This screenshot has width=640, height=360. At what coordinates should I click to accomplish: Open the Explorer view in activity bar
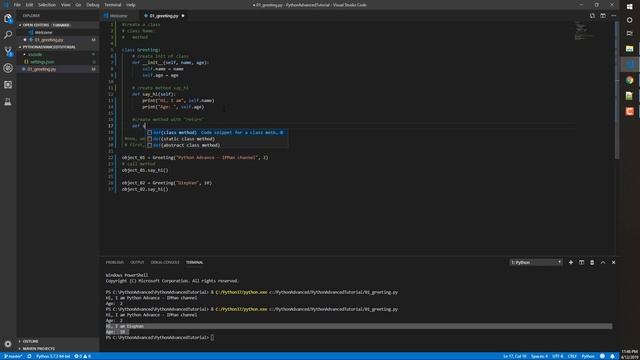(8, 18)
